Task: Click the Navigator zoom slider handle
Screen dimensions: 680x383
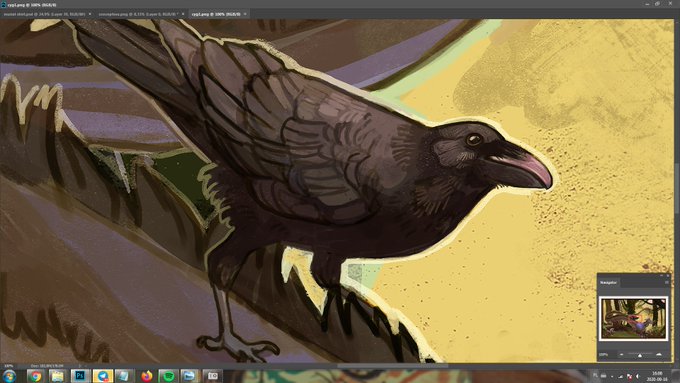Action: click(x=640, y=356)
